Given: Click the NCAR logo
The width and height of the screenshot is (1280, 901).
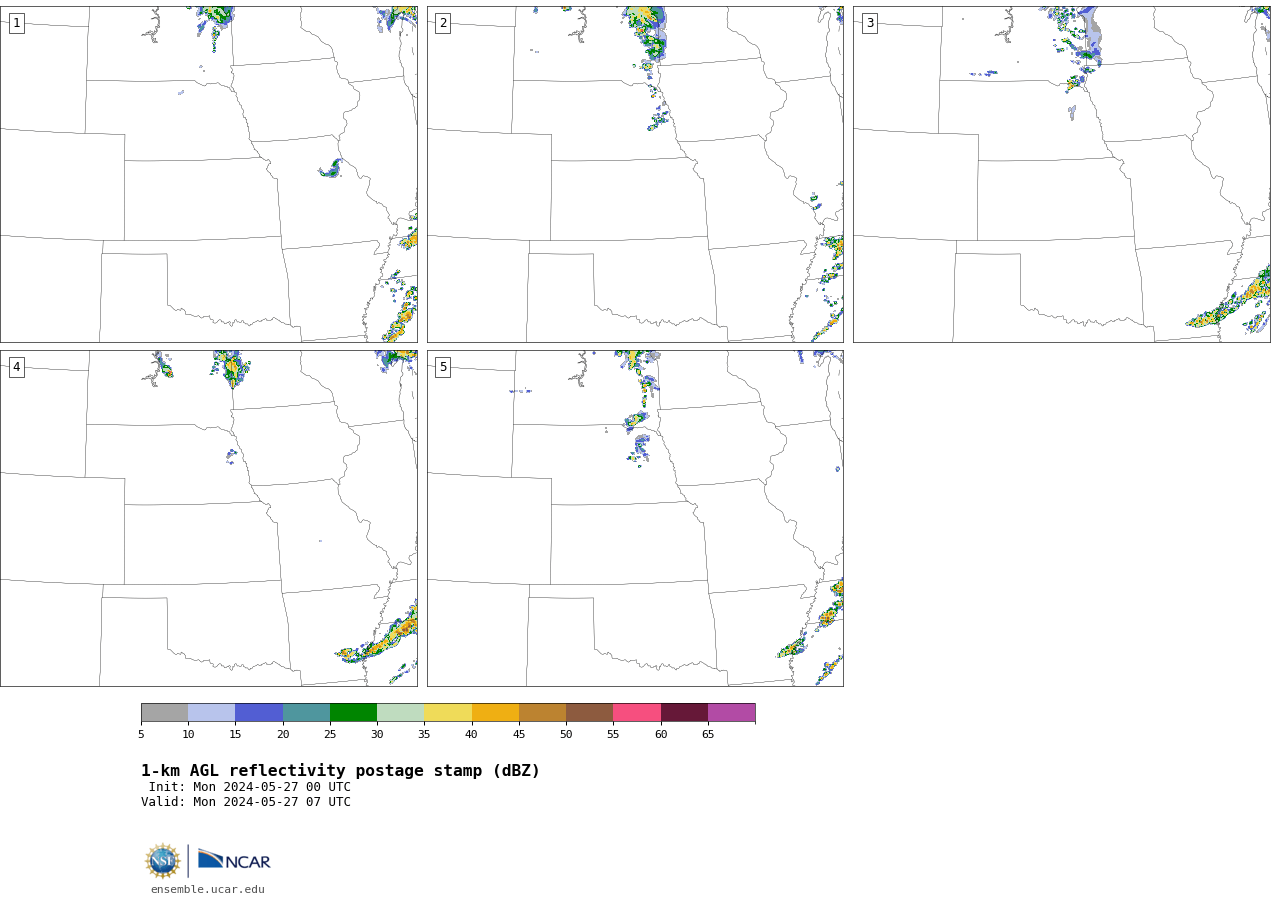Looking at the screenshot, I should pos(234,860).
